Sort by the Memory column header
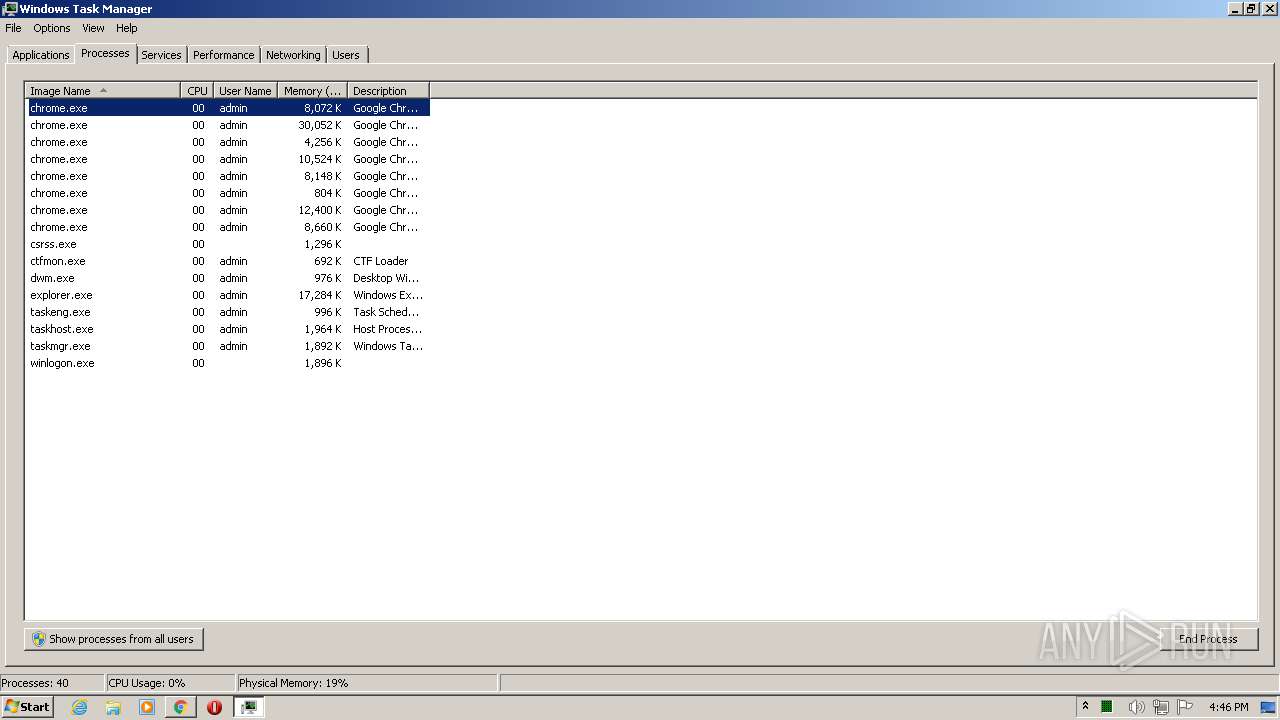The width and height of the screenshot is (1280, 720). point(312,90)
